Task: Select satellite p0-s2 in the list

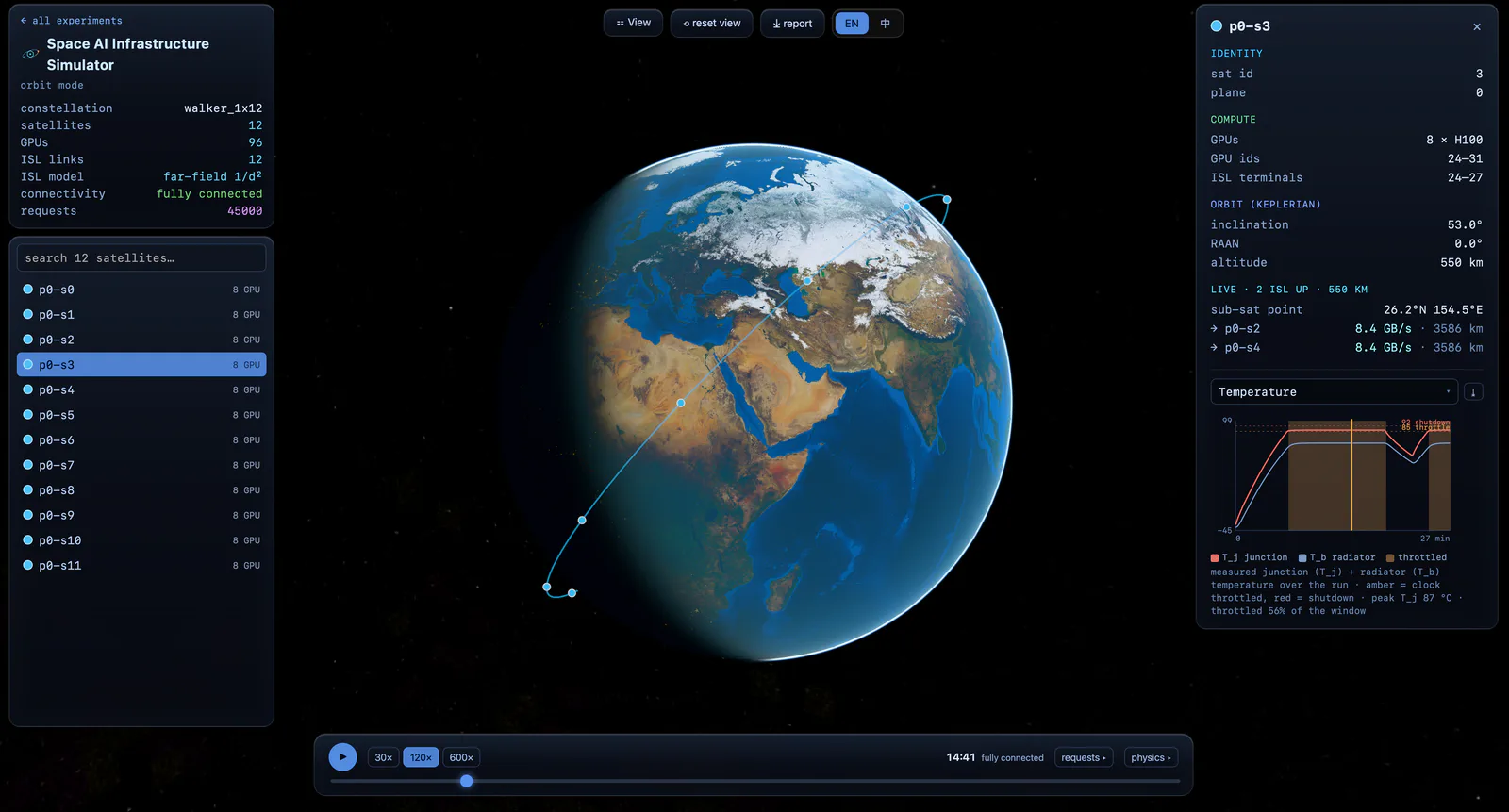Action: 141,340
